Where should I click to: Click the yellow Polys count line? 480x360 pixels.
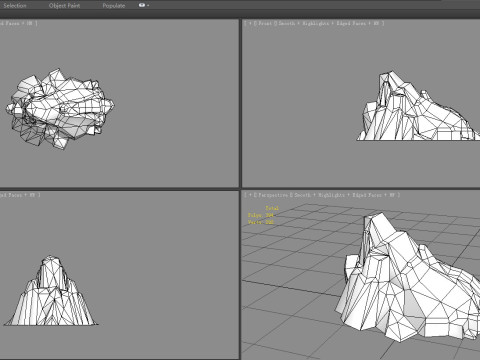pyautogui.click(x=260, y=215)
